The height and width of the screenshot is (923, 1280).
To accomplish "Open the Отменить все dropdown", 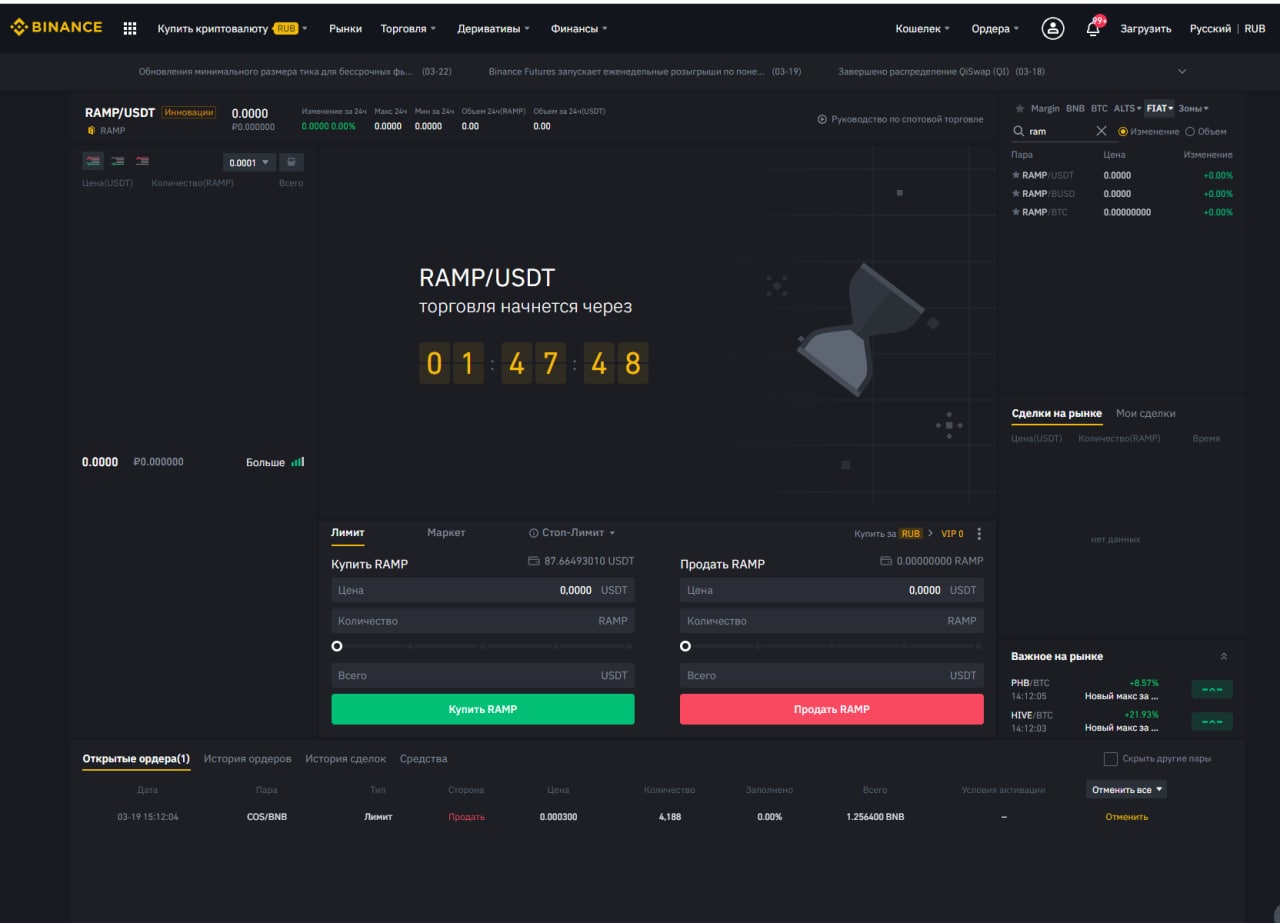I will click(1126, 789).
